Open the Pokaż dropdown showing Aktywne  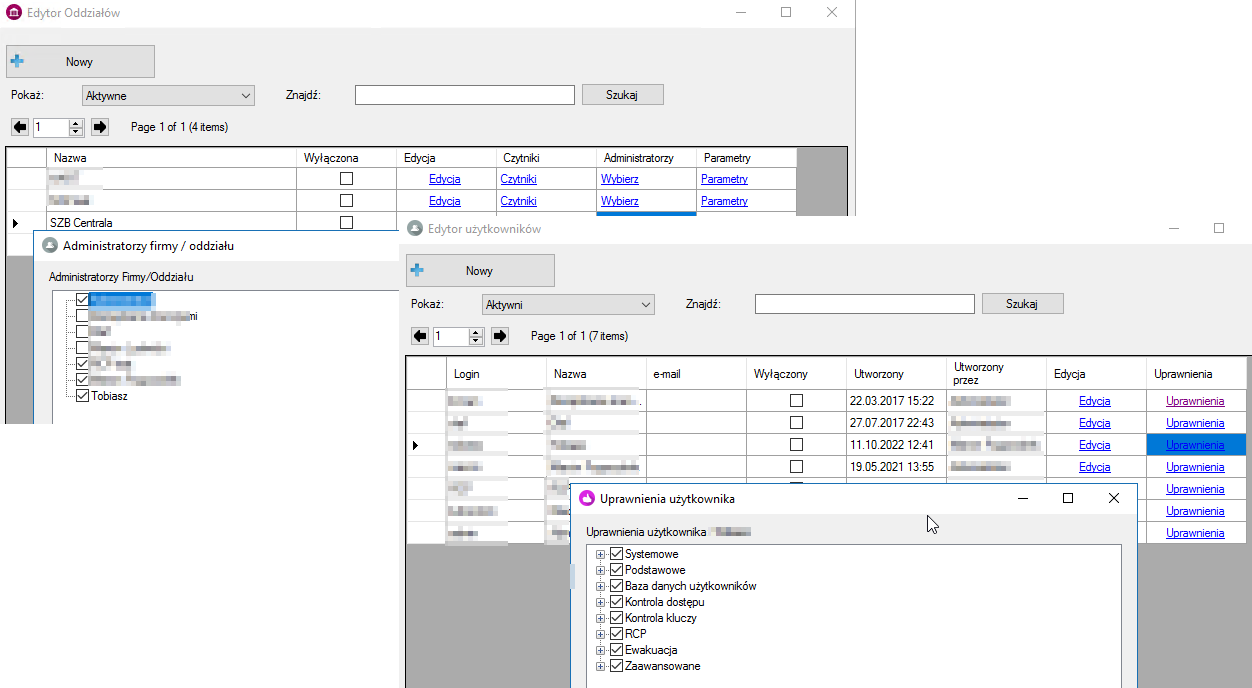click(x=168, y=96)
